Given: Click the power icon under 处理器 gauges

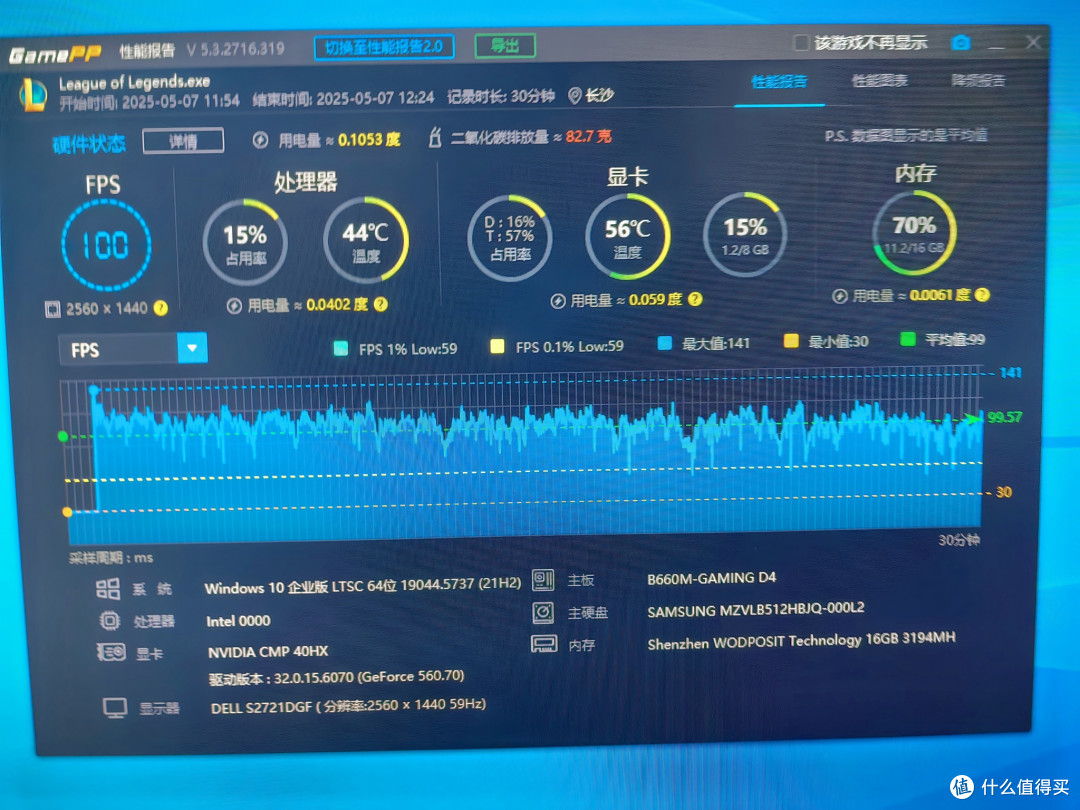Looking at the screenshot, I should tap(234, 306).
